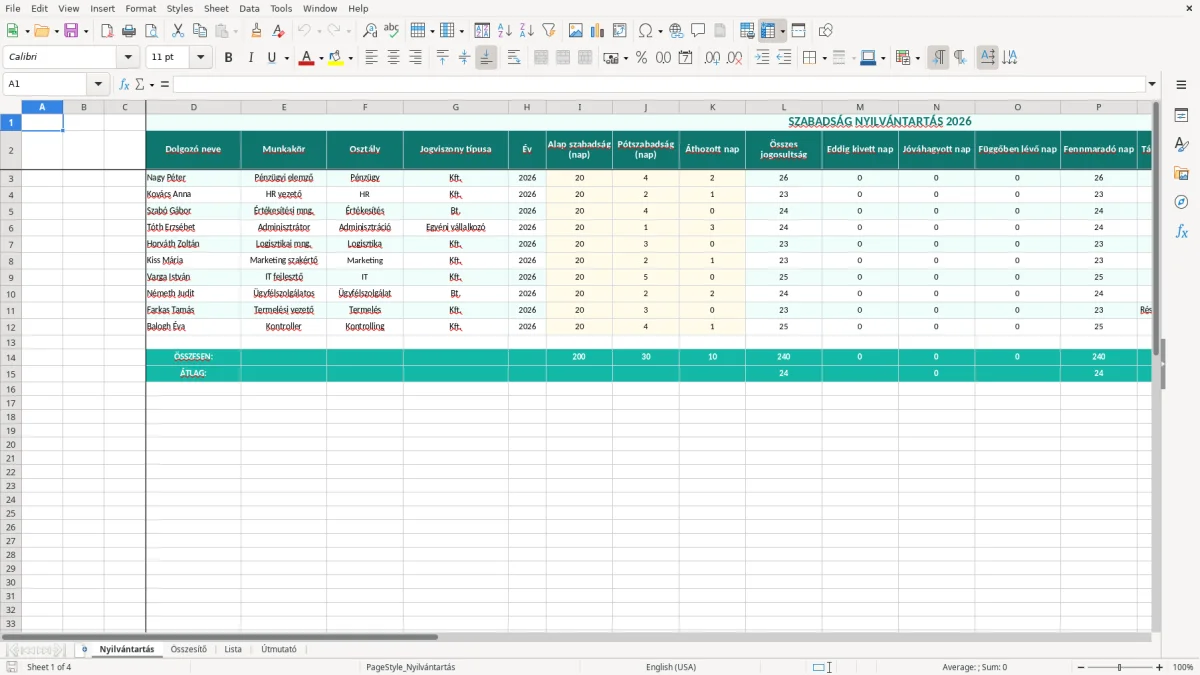
Task: Insert a hyperlink
Action: pos(676,31)
